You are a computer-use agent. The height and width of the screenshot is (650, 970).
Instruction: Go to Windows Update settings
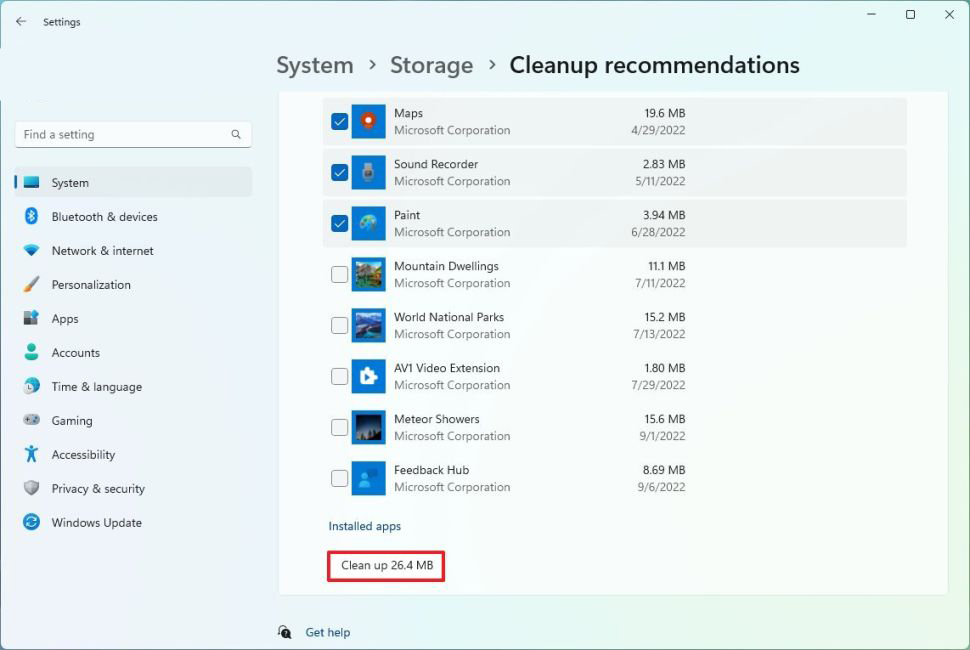click(x=96, y=523)
